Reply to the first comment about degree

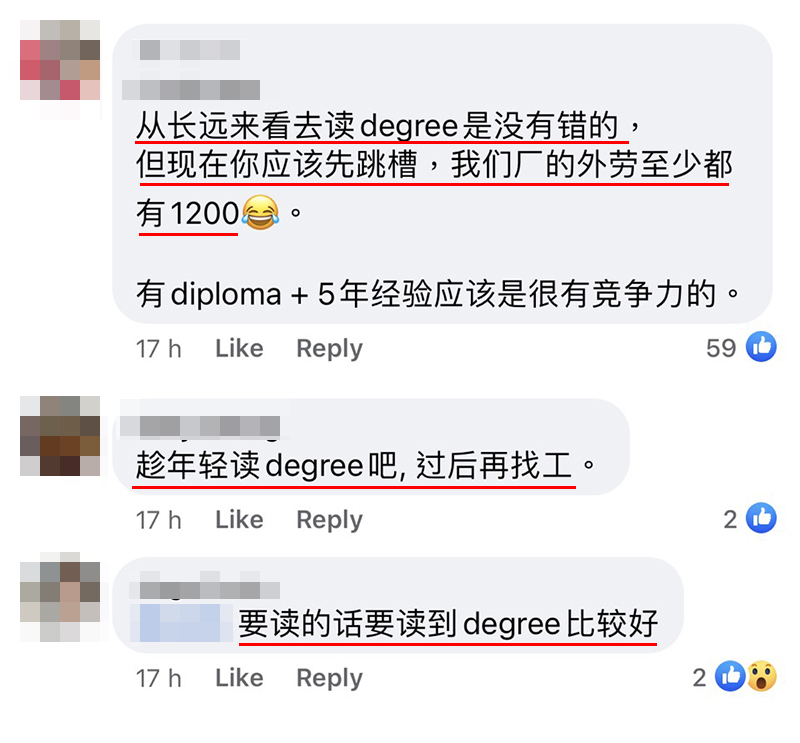point(330,349)
